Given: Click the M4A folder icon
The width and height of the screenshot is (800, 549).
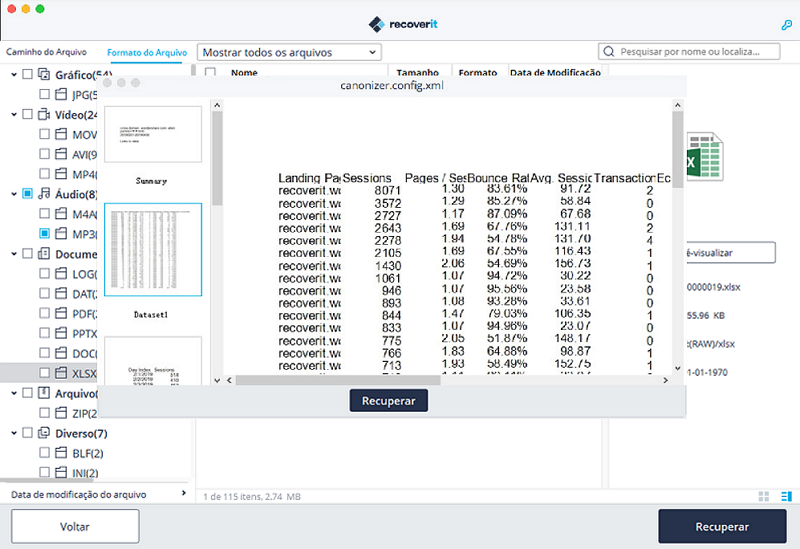Looking at the screenshot, I should (x=61, y=214).
